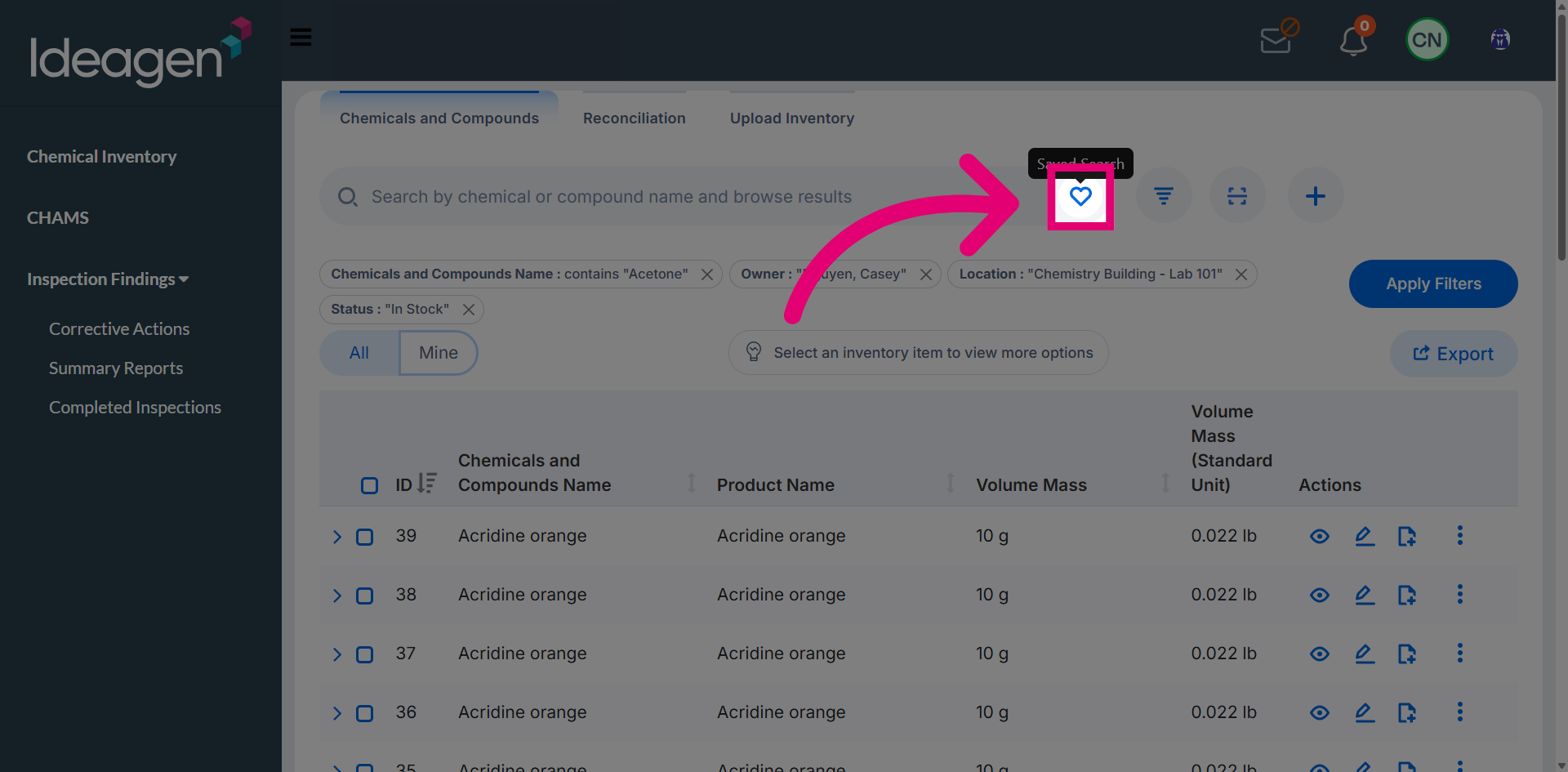
Task: Collapse the Inspection Findings menu
Action: click(108, 279)
